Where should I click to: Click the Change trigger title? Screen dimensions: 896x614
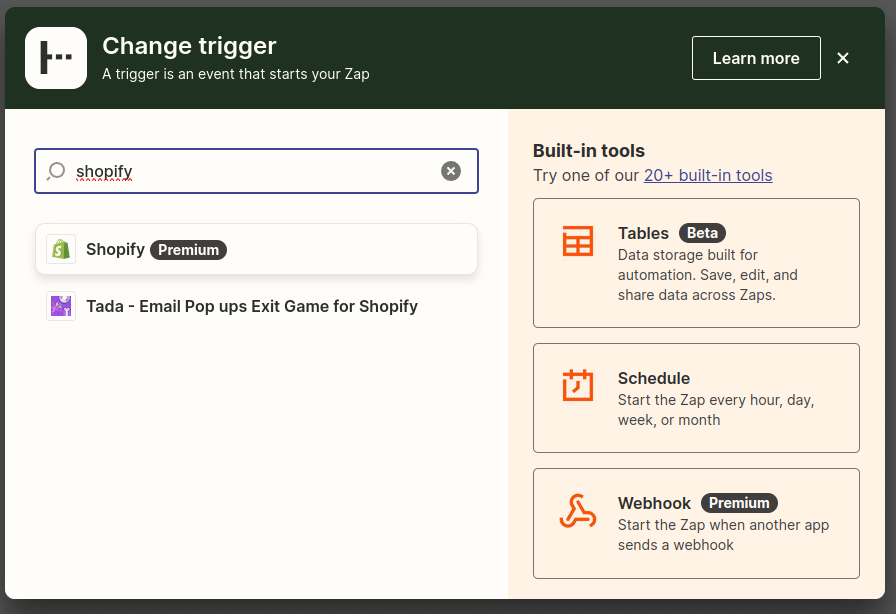pyautogui.click(x=189, y=46)
